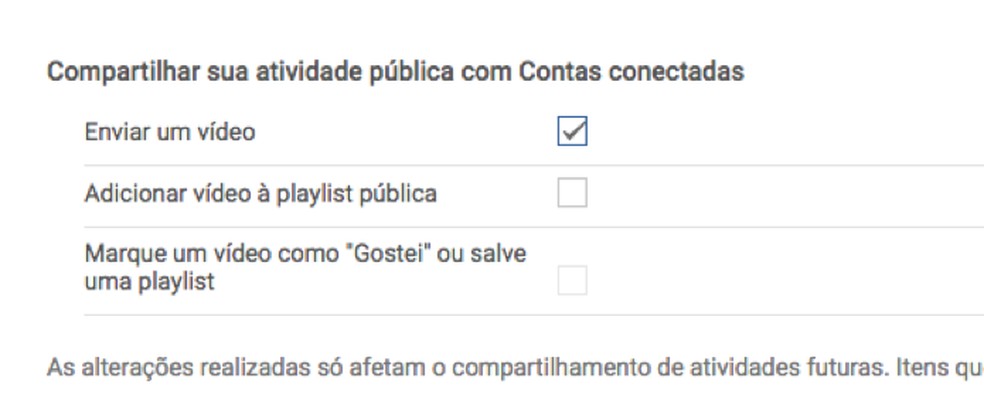This screenshot has width=984, height=415.
Task: Enable "Adicionar vídeo à playlist pública" checkbox
Action: [x=572, y=193]
